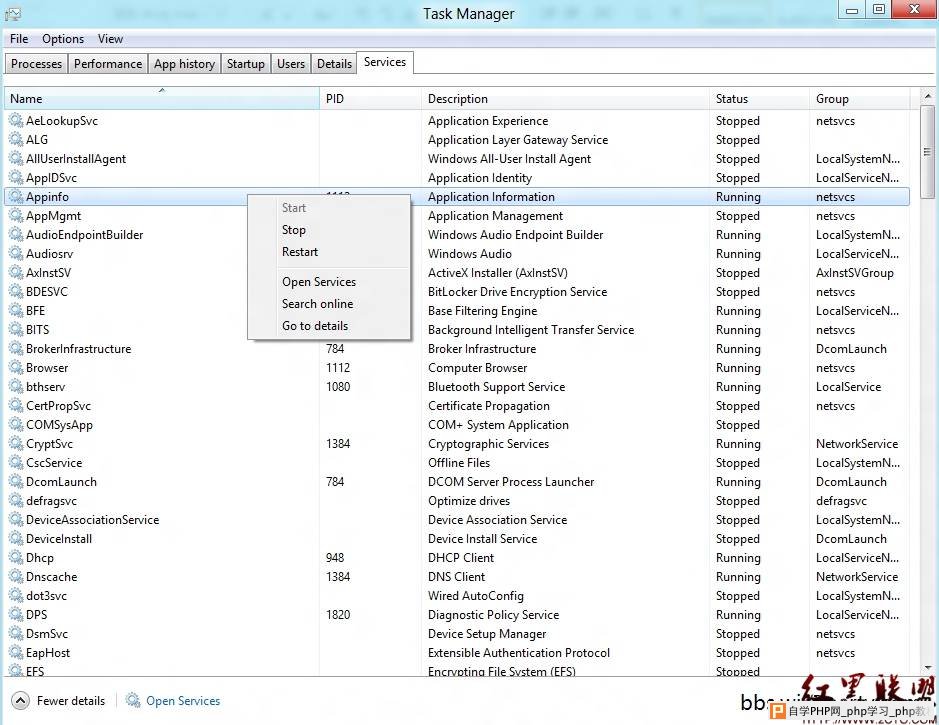Open the Startup tab
This screenshot has height=725, width=939.
(x=245, y=64)
